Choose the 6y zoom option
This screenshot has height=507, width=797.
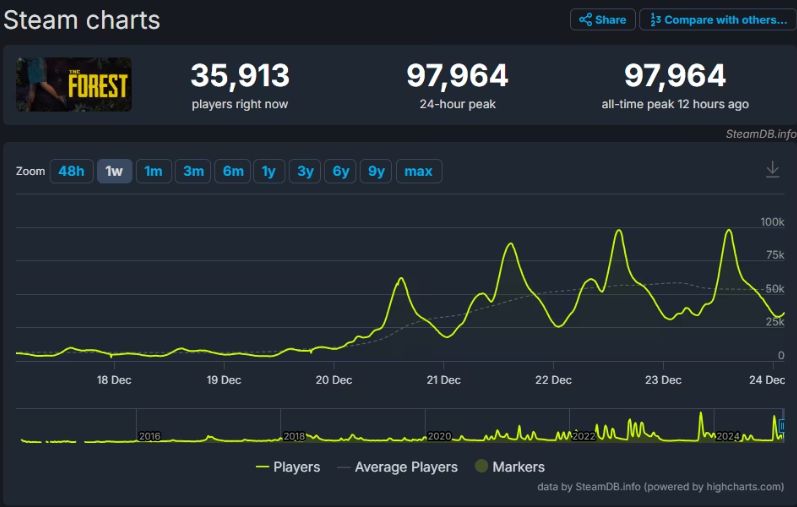(x=341, y=171)
